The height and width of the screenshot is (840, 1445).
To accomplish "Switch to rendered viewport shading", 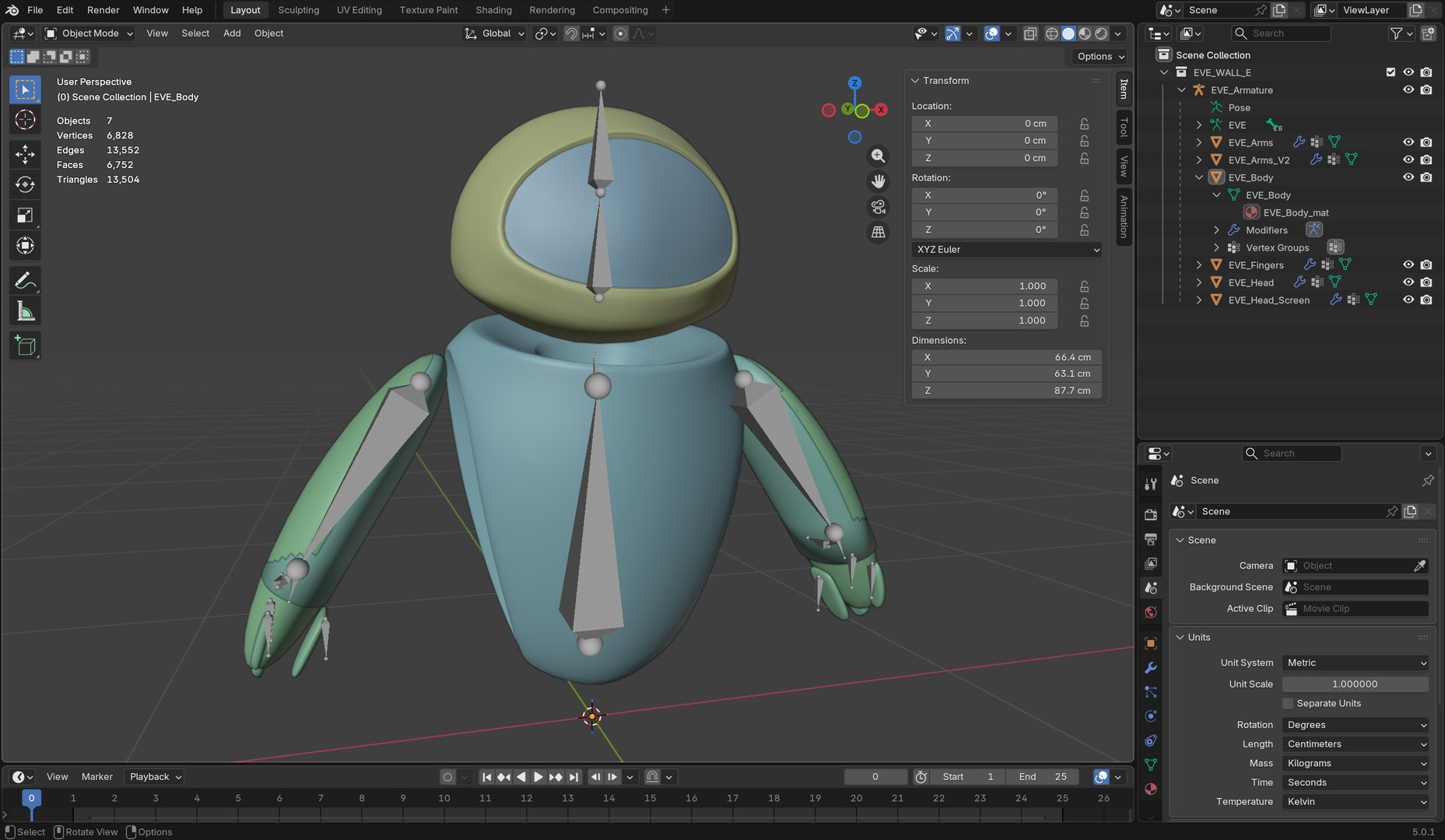I will (x=1101, y=33).
